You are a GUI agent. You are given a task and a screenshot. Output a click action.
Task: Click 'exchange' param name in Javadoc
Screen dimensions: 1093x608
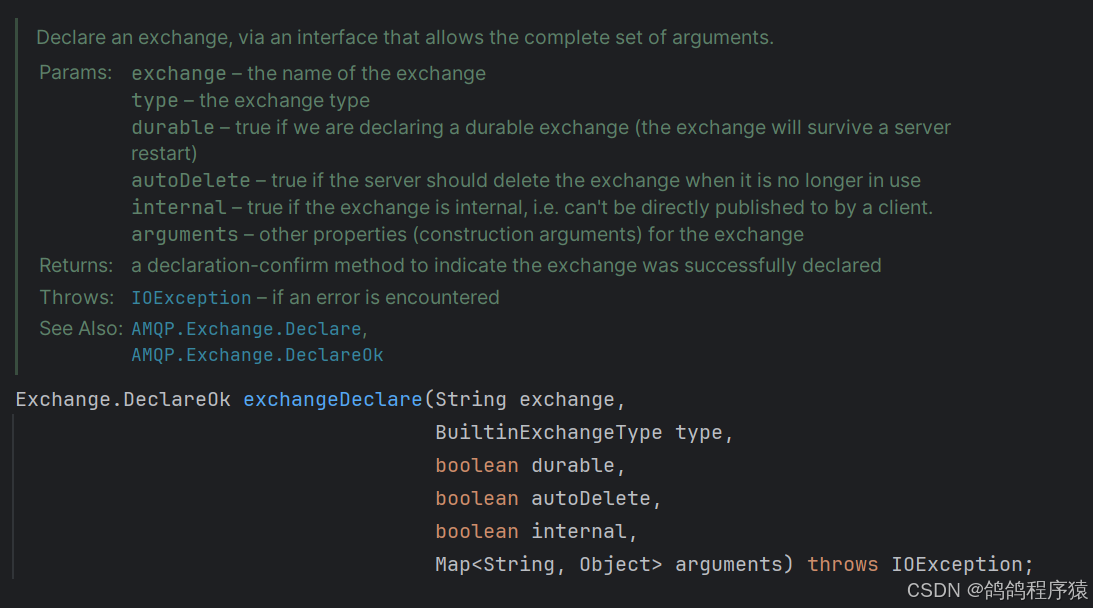point(178,74)
